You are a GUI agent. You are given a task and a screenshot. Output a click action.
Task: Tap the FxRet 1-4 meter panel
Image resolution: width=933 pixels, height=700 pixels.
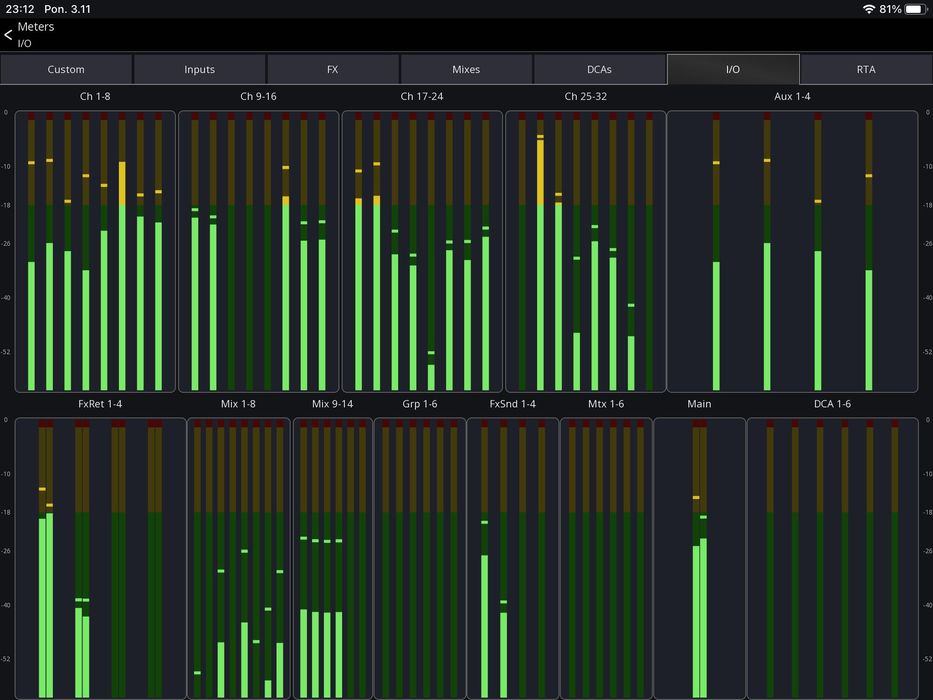point(100,558)
